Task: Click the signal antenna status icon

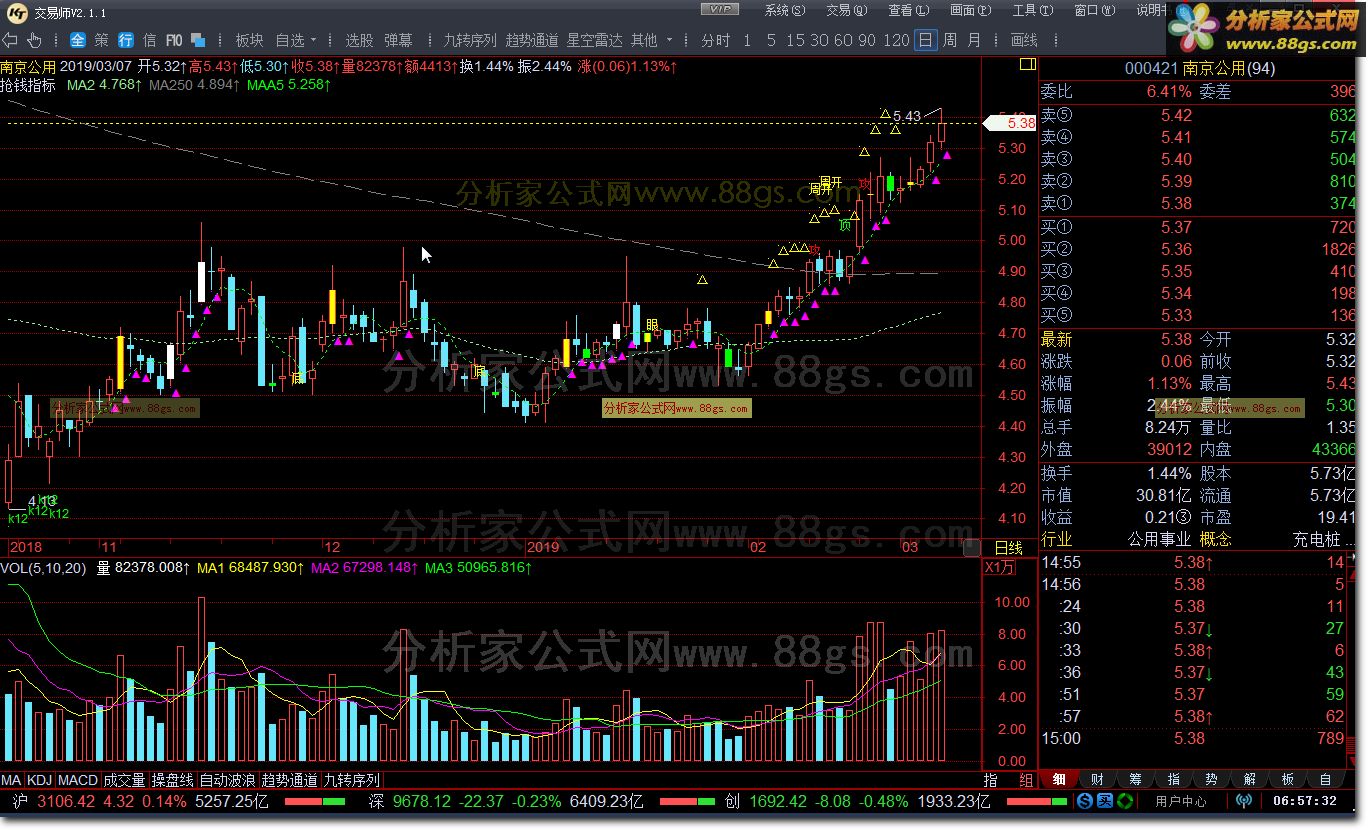Action: (x=1244, y=801)
